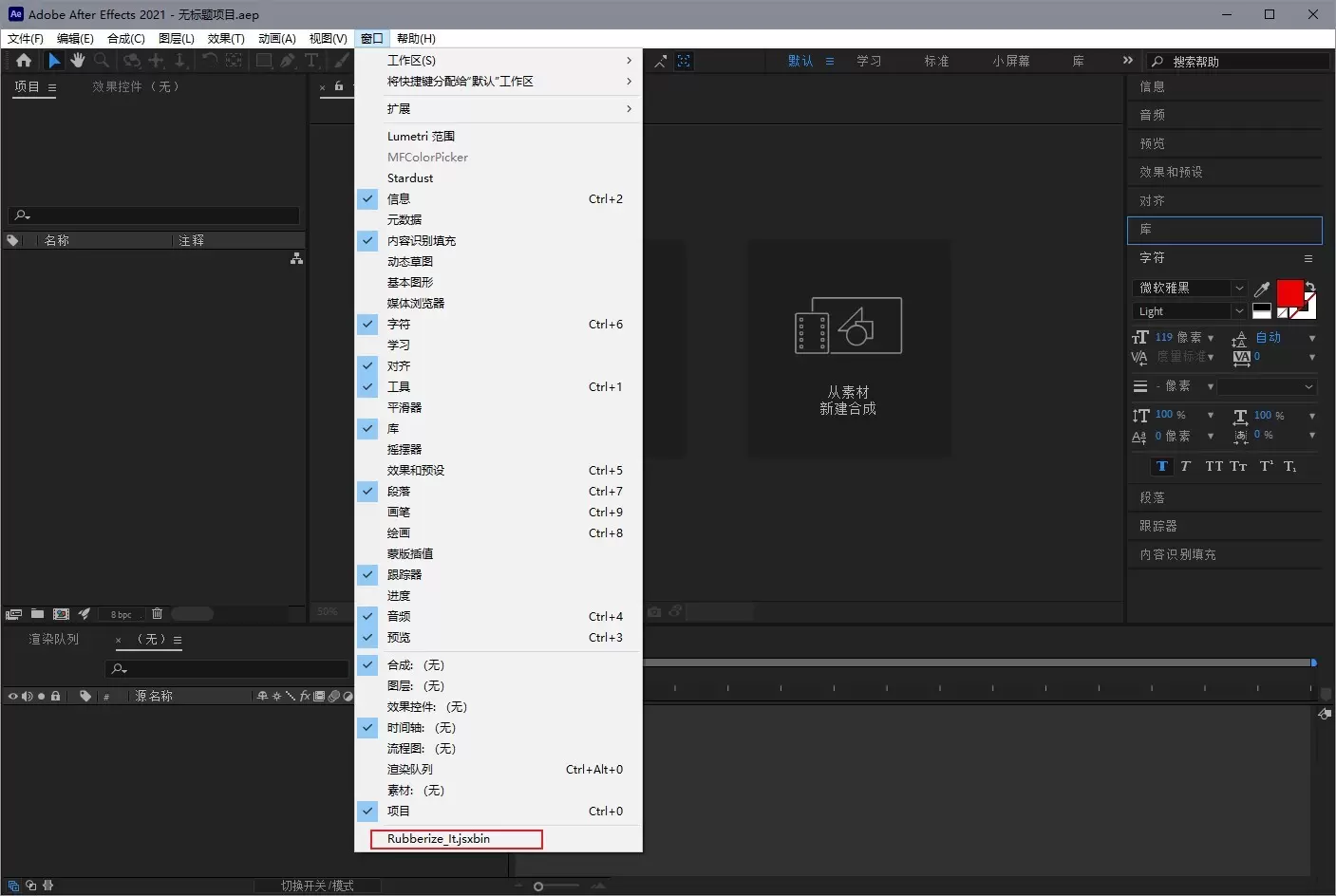Click the flowchart icon in the Project panel
The width and height of the screenshot is (1336, 896).
296,258
